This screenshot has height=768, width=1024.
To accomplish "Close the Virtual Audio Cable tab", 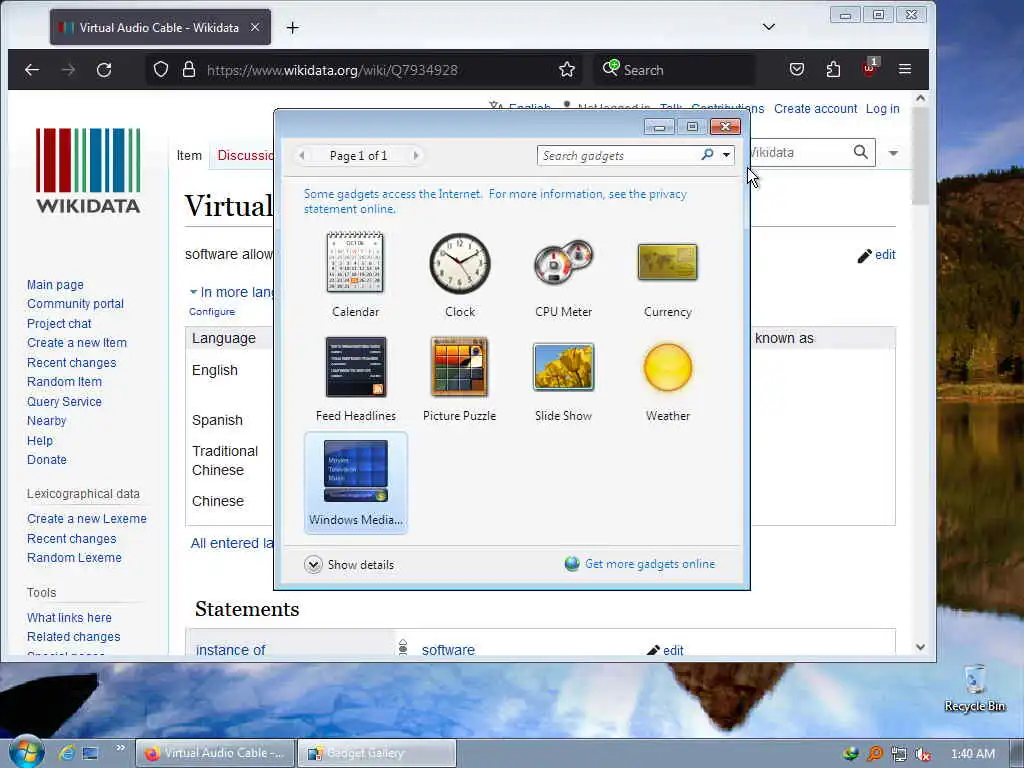I will click(x=255, y=27).
